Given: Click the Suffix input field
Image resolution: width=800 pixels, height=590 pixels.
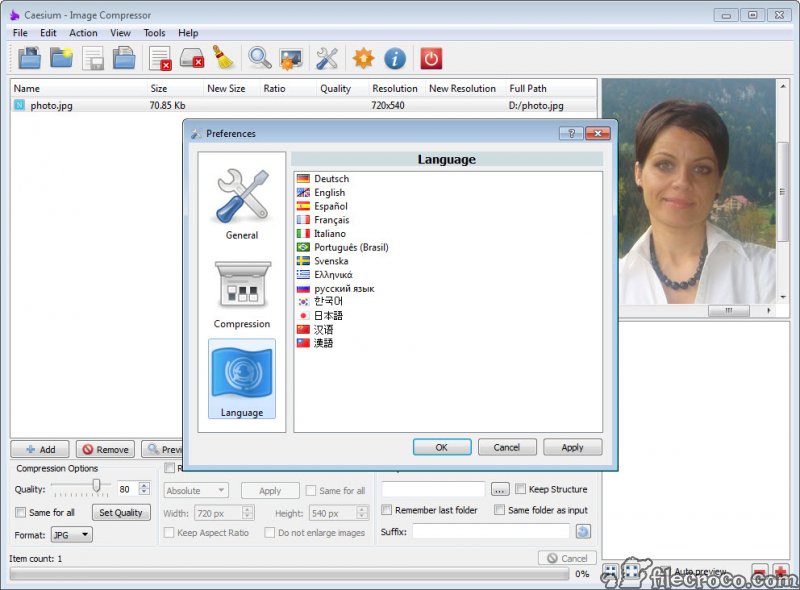Looking at the screenshot, I should 491,531.
